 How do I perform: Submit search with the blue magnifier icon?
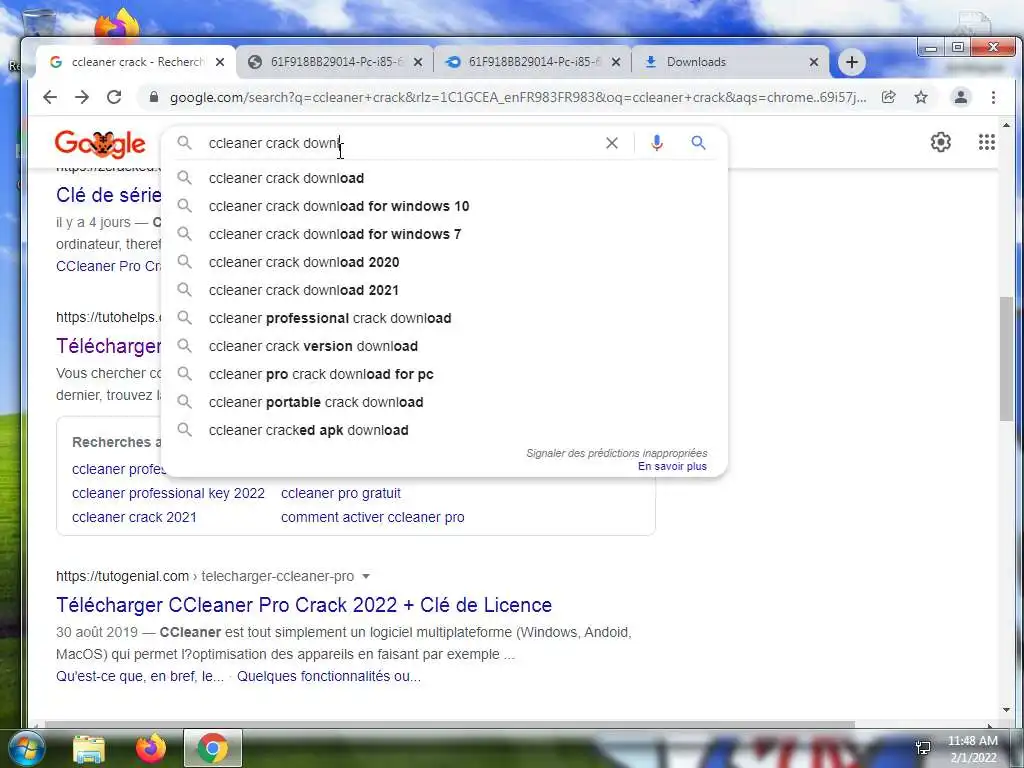pos(698,142)
